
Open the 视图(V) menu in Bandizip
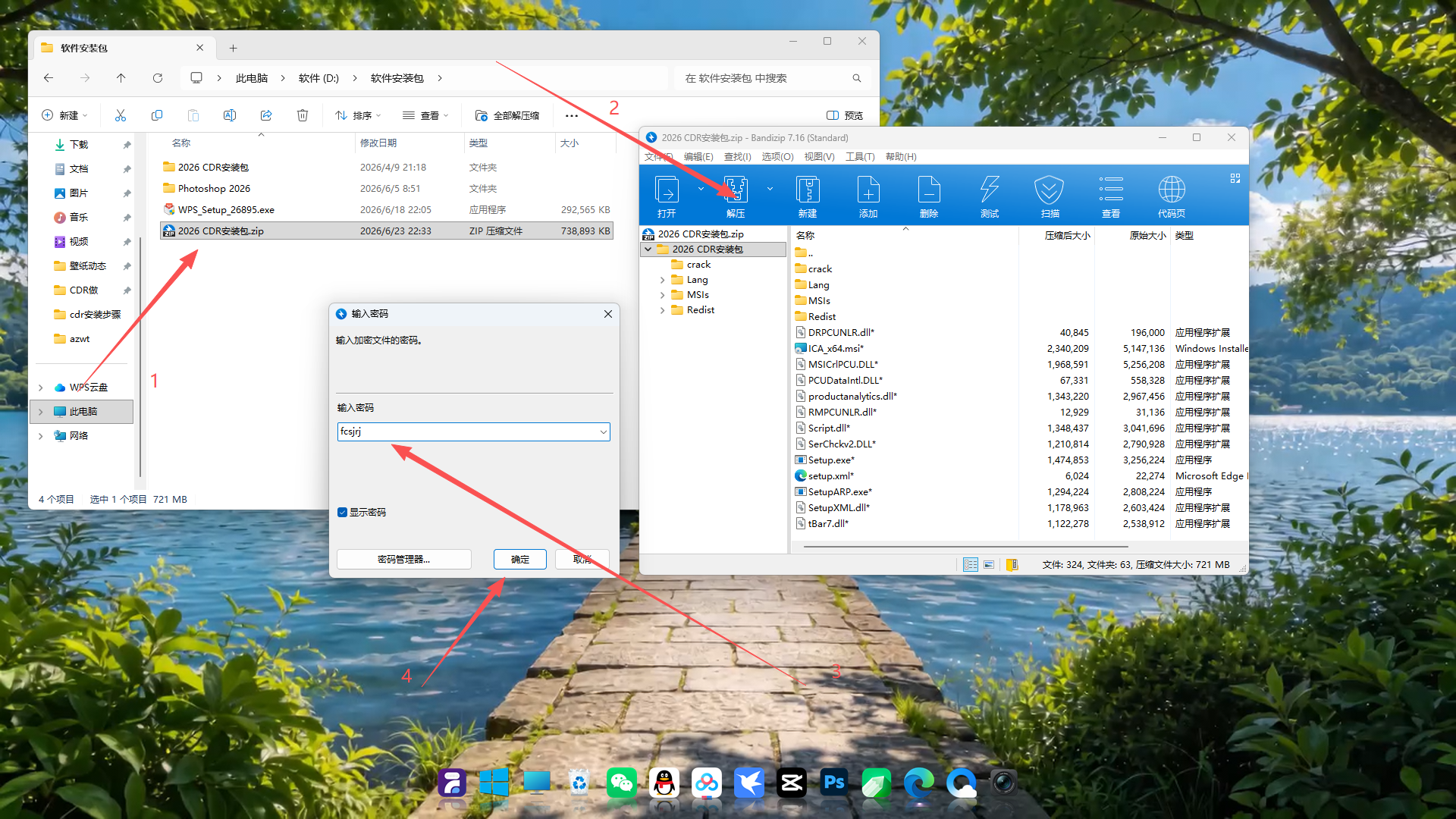click(x=819, y=157)
